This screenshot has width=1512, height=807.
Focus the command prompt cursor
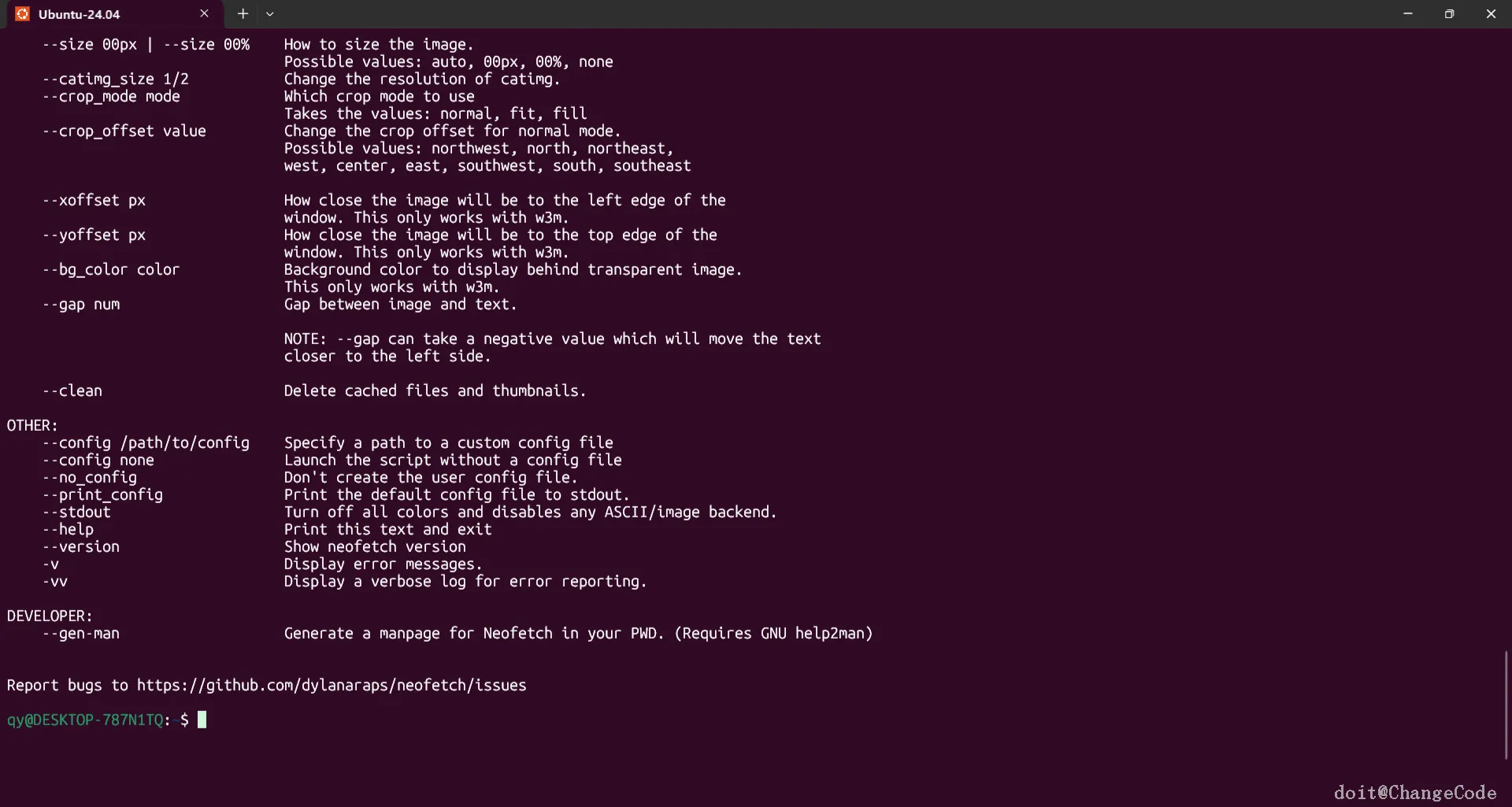[x=202, y=720]
